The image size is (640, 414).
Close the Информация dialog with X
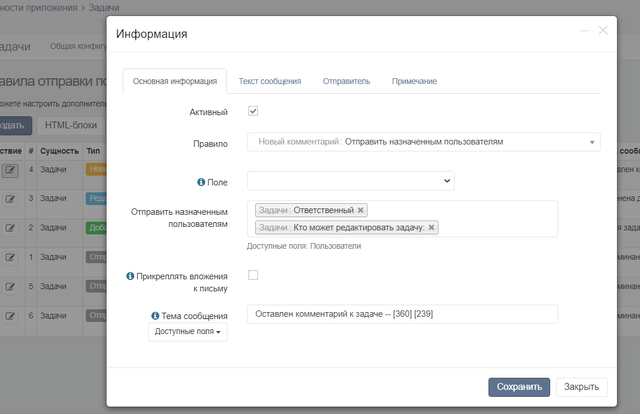603,30
